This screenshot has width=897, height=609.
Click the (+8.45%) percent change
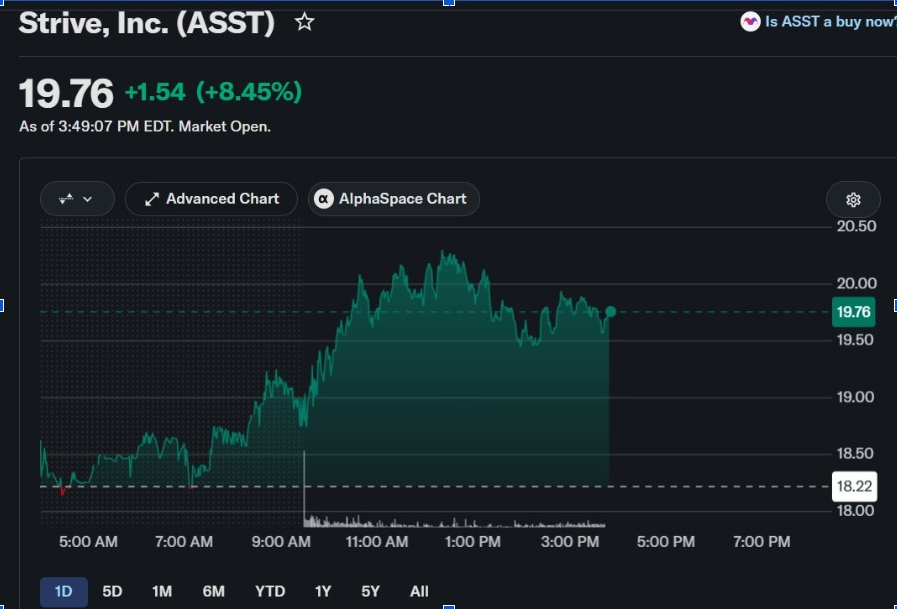[249, 92]
